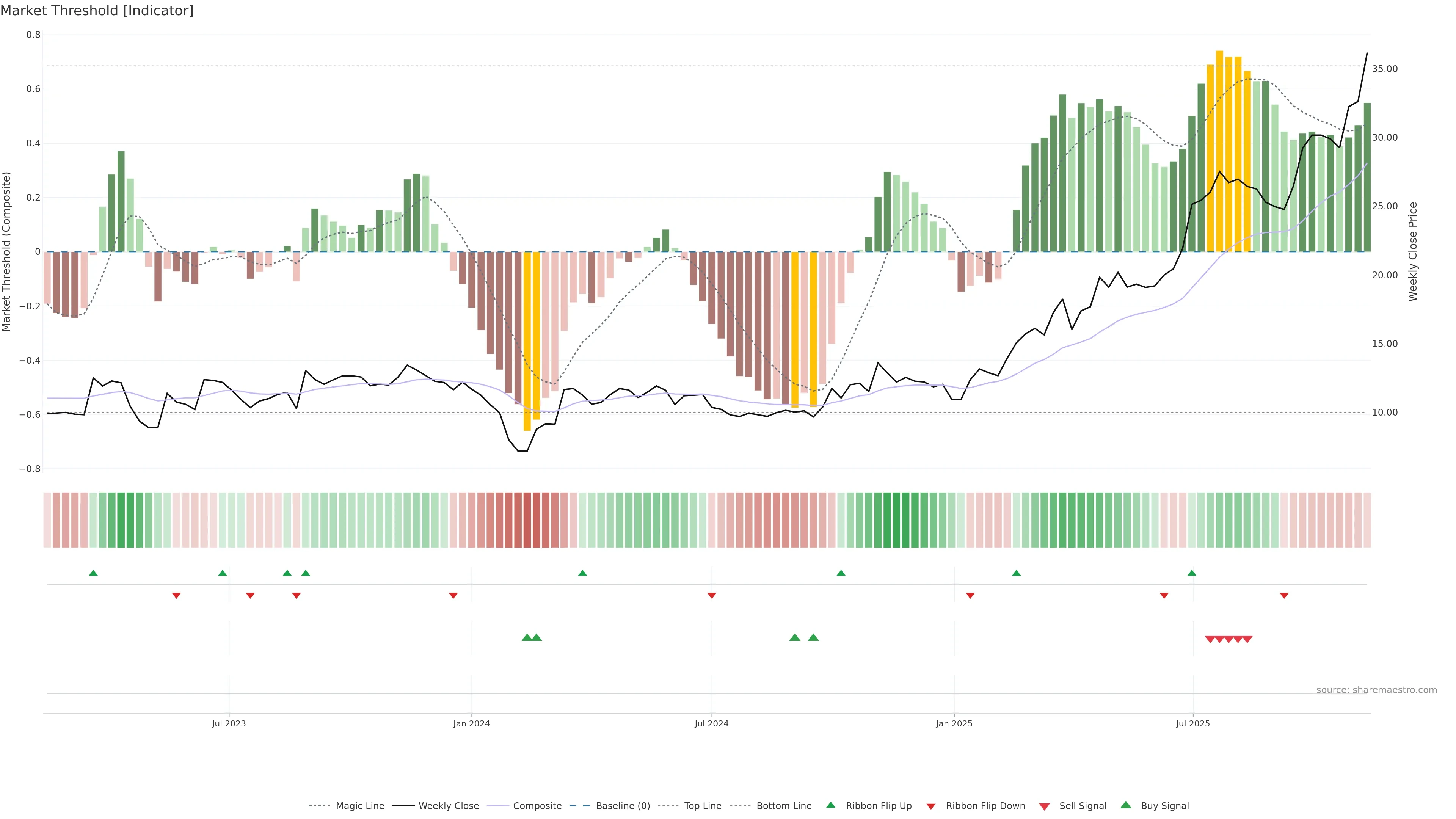Click the leftmost green Ribbon Flip Up marker
Screen dimensions: 1456x819
pos(93,573)
